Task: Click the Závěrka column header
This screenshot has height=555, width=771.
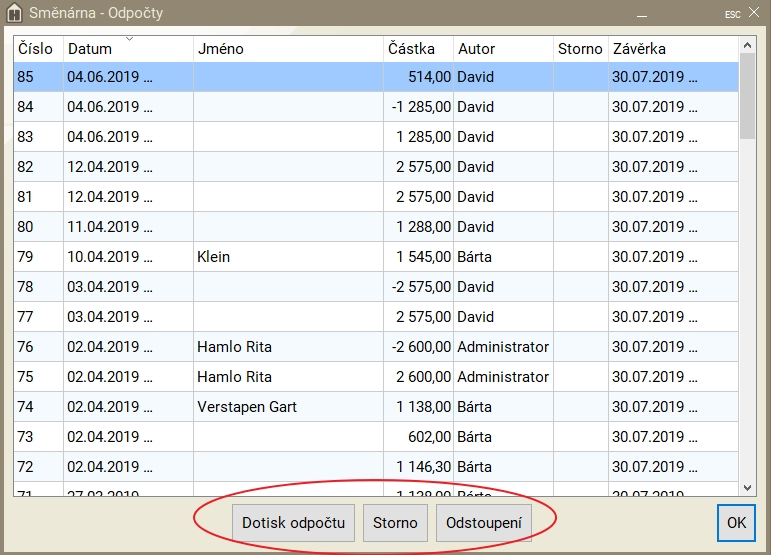Action: [x=672, y=49]
